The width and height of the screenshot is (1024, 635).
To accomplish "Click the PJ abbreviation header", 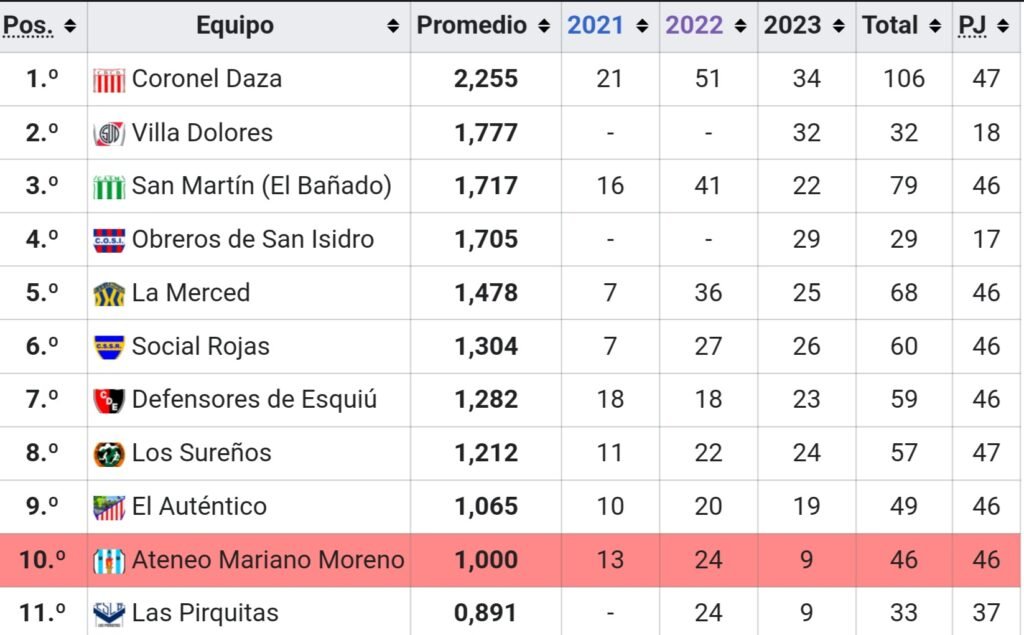I will (x=972, y=25).
